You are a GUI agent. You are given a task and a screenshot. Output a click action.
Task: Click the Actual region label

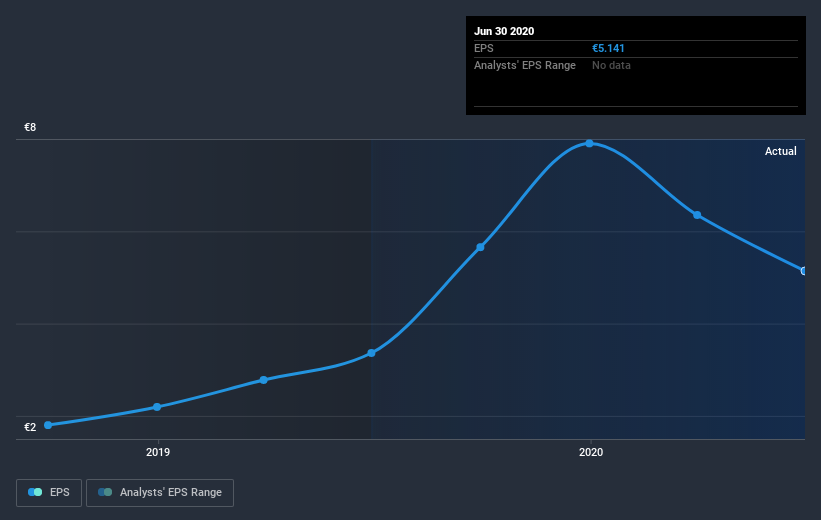(x=781, y=151)
